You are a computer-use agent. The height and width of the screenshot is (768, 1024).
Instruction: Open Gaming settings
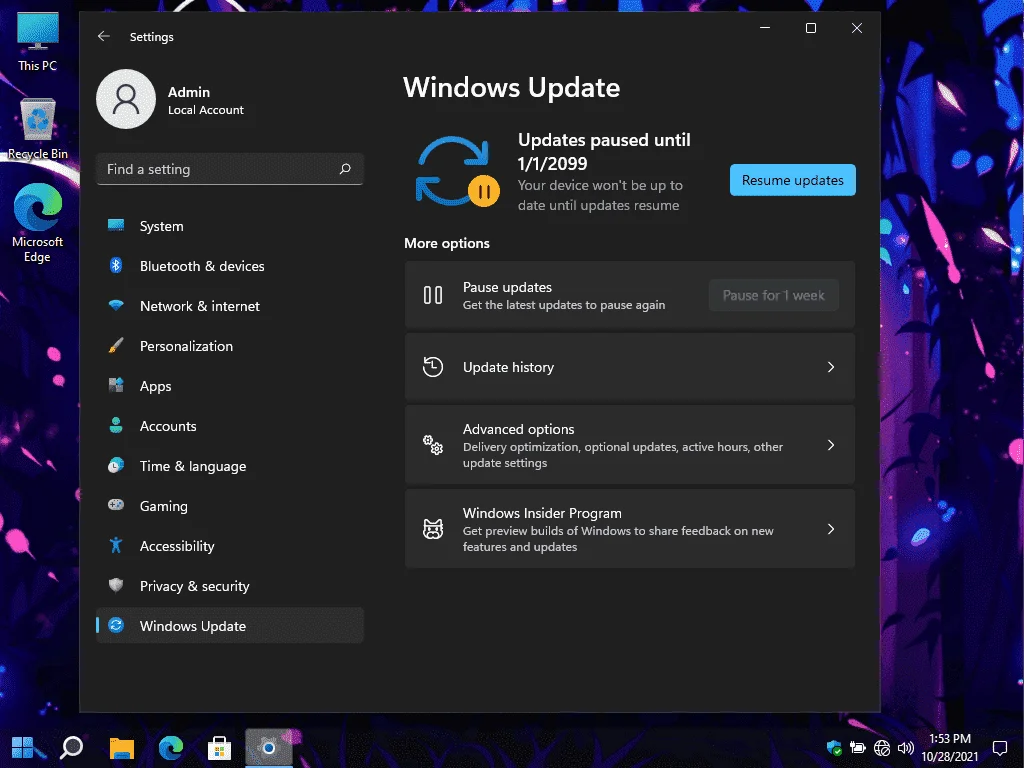[229, 505]
